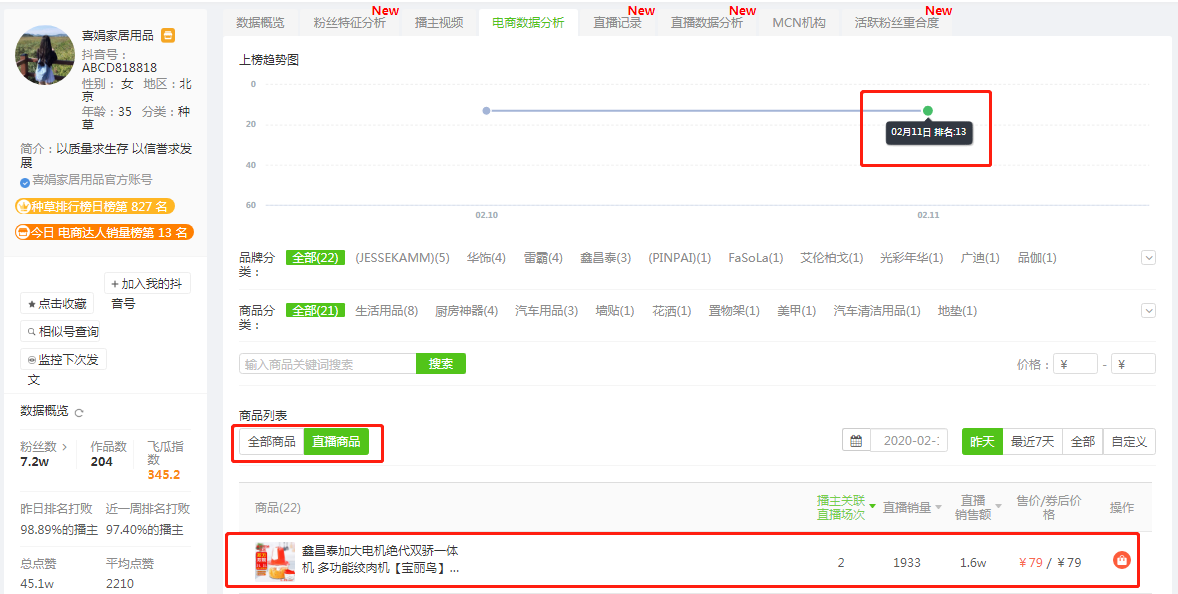The width and height of the screenshot is (1178, 594).
Task: Filter by brand 广迪(1)
Action: click(x=980, y=258)
